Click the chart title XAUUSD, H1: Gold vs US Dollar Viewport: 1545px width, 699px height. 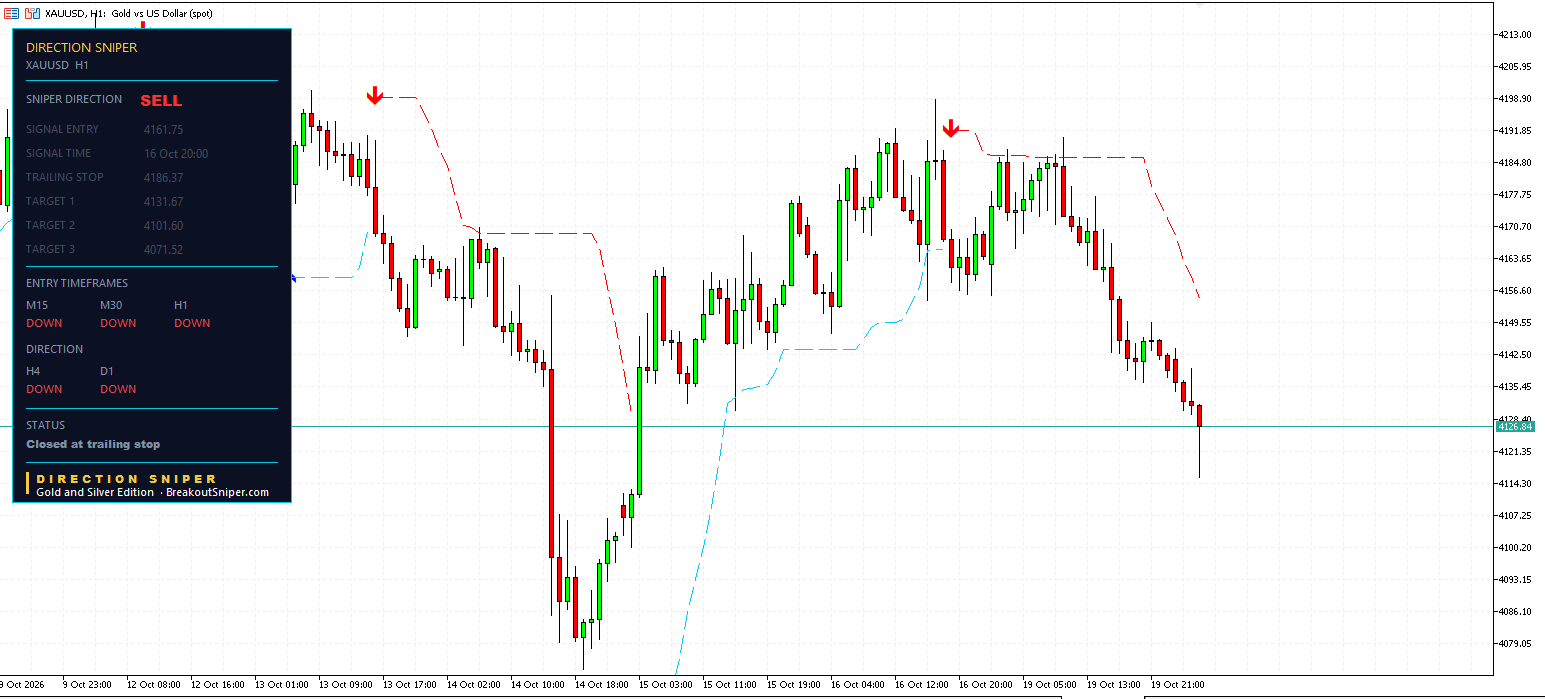pos(129,14)
